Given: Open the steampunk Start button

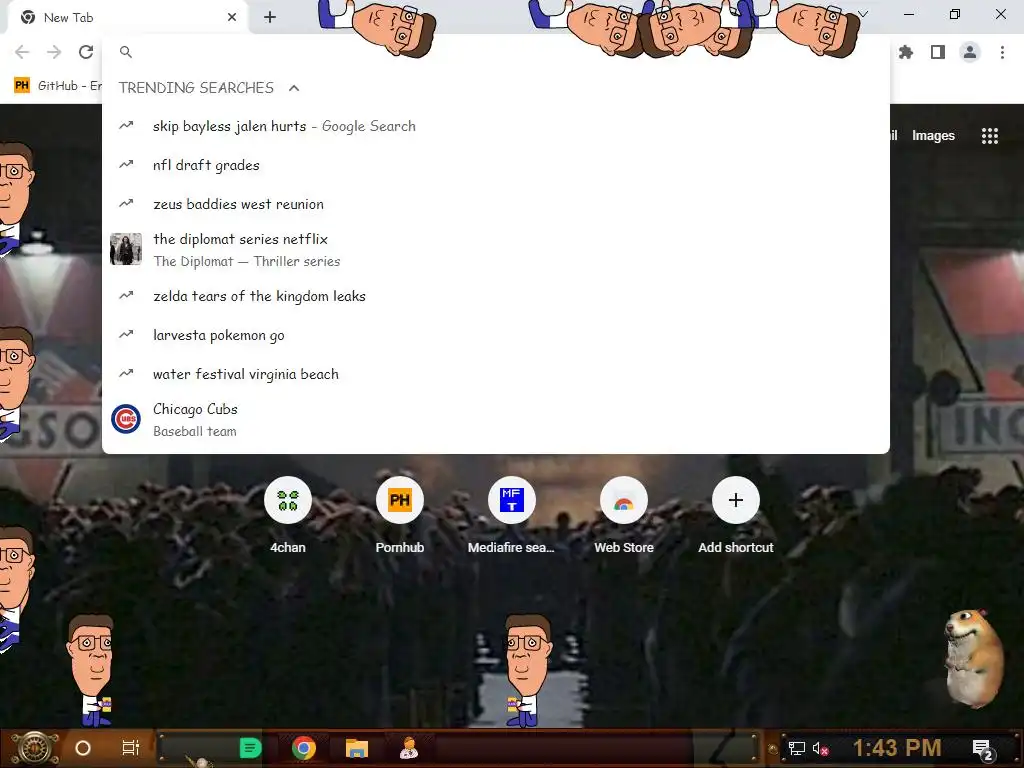Looking at the screenshot, I should coord(35,748).
